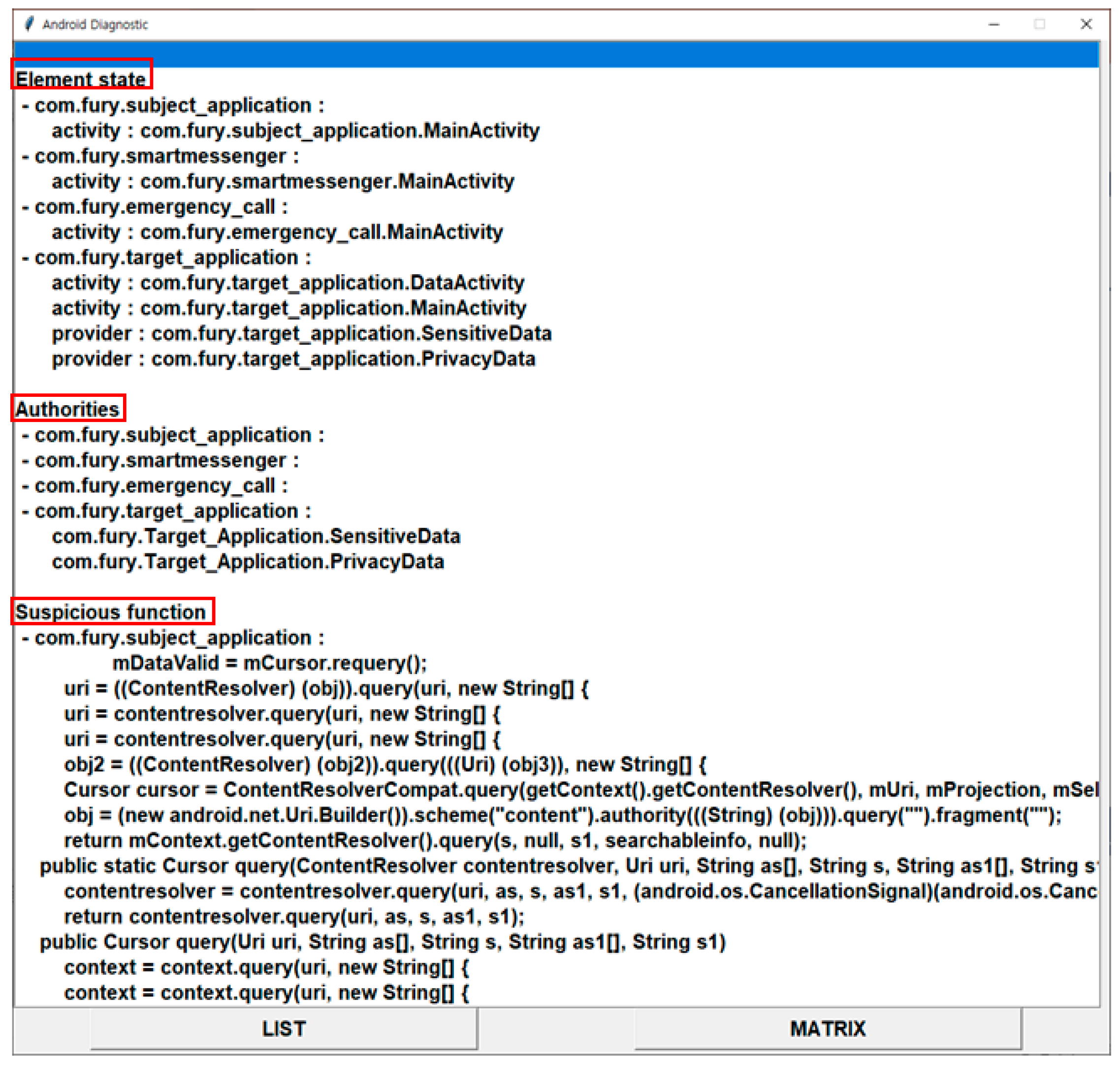Screen dimensions: 1120x1065
Task: Select com.fury.Target_Application.SensitiveData authority
Action: (256, 536)
